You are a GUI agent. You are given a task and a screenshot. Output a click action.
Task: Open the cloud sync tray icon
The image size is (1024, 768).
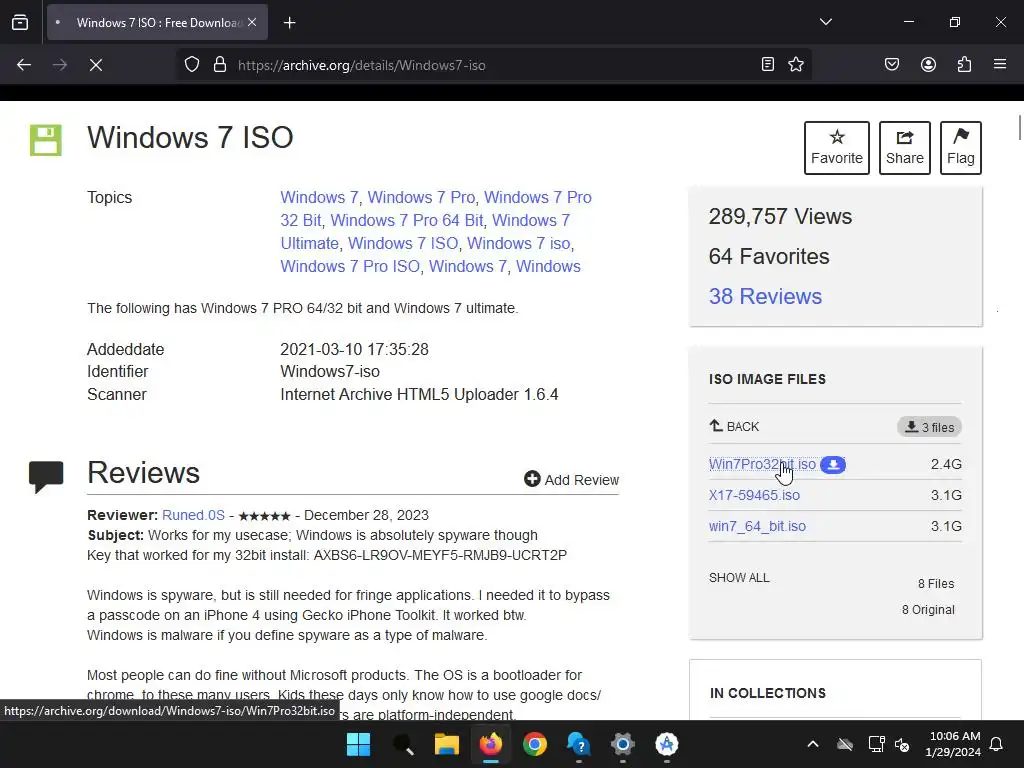845,744
